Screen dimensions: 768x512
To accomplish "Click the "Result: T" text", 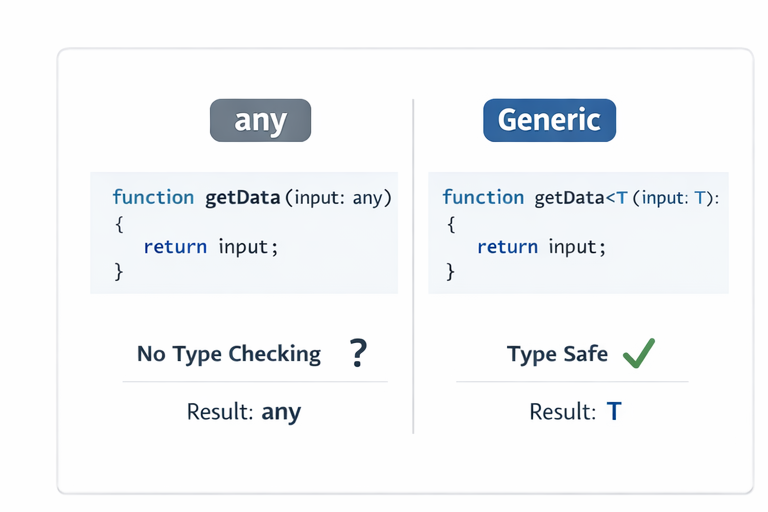I will point(575,411).
